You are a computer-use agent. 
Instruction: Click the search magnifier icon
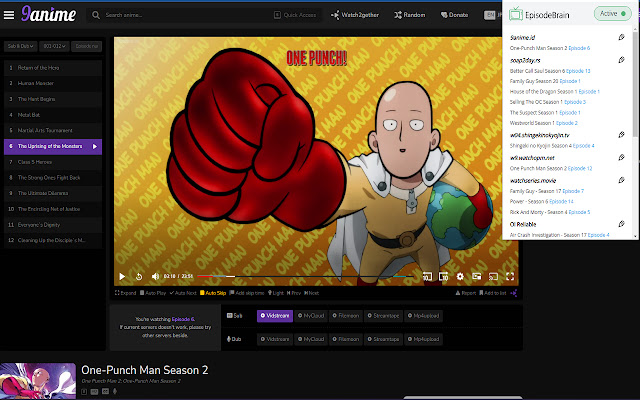[x=96, y=15]
